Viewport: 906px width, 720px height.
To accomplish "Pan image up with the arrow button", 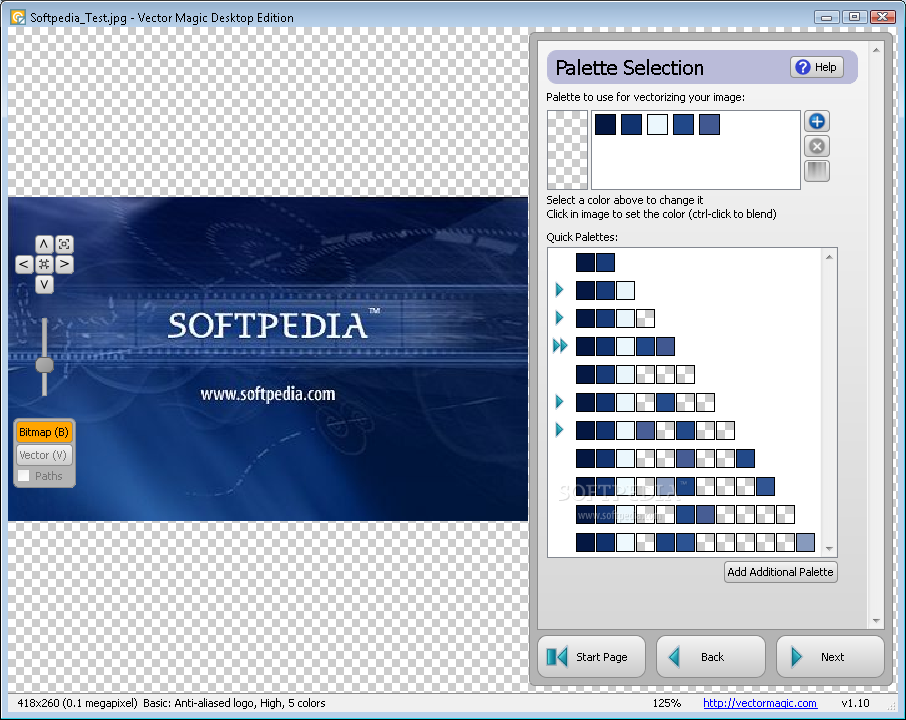I will pyautogui.click(x=44, y=244).
